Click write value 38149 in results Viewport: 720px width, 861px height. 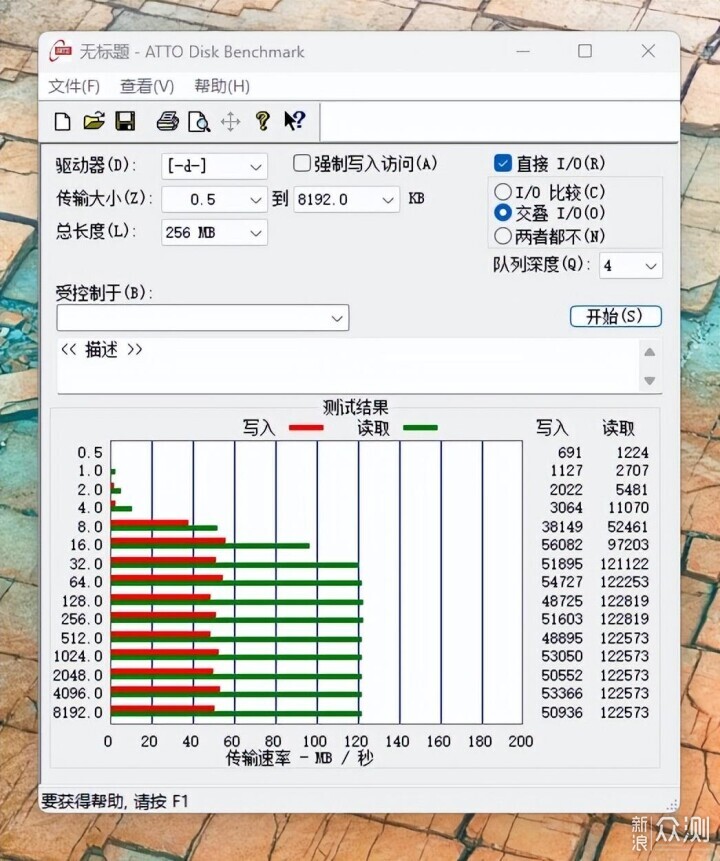(562, 527)
